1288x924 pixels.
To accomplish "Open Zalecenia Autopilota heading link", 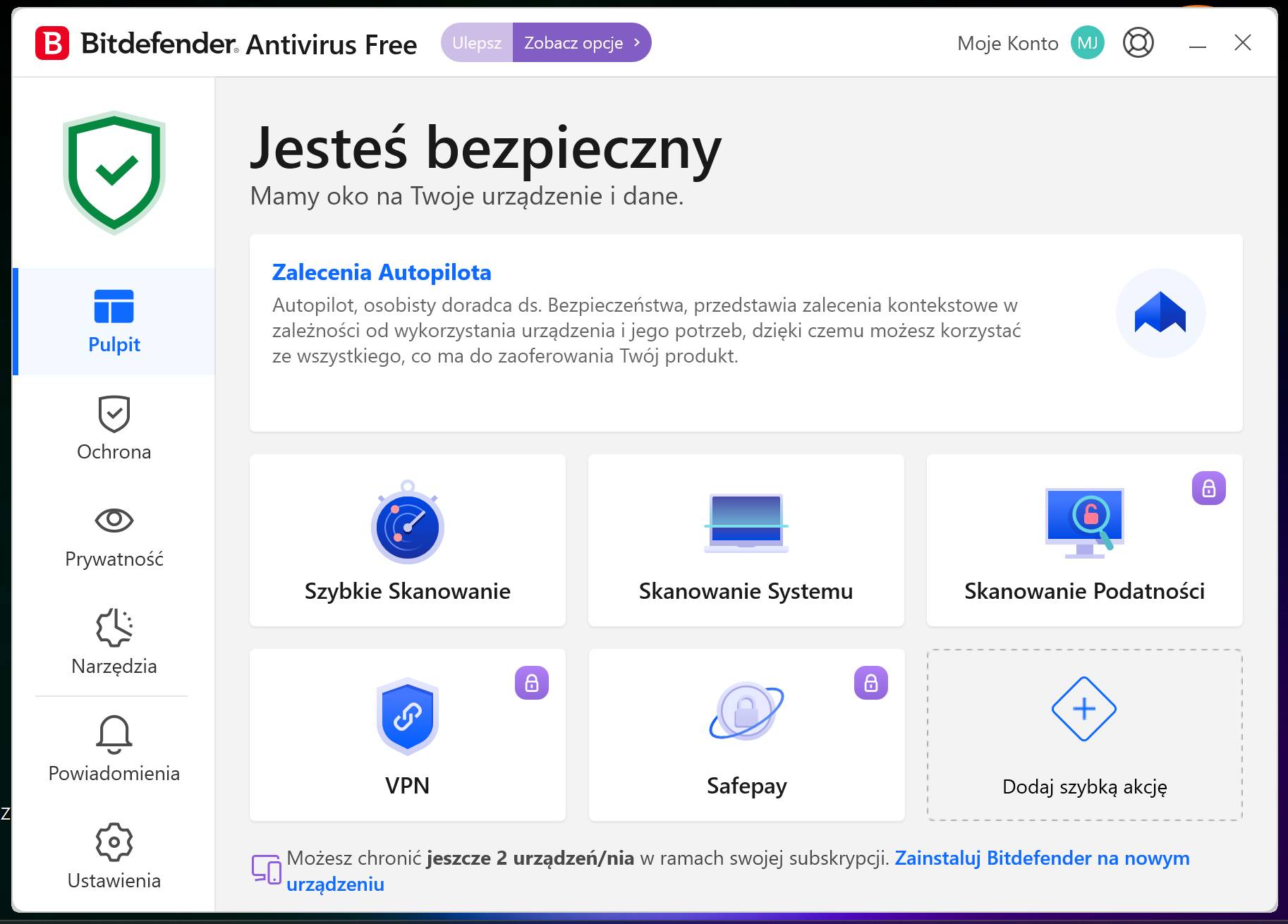I will pos(382,272).
